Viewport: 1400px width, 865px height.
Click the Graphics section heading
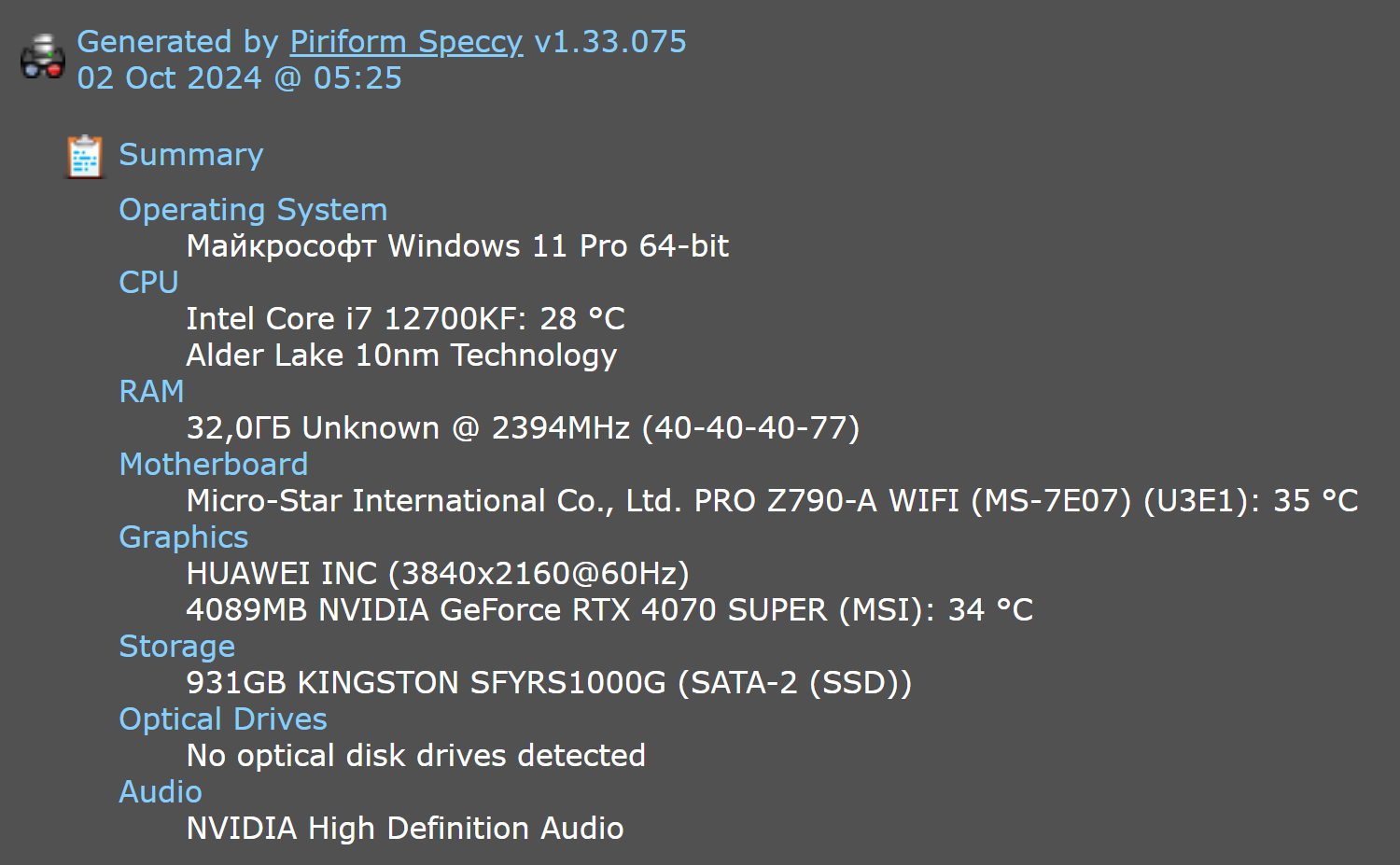click(x=184, y=537)
